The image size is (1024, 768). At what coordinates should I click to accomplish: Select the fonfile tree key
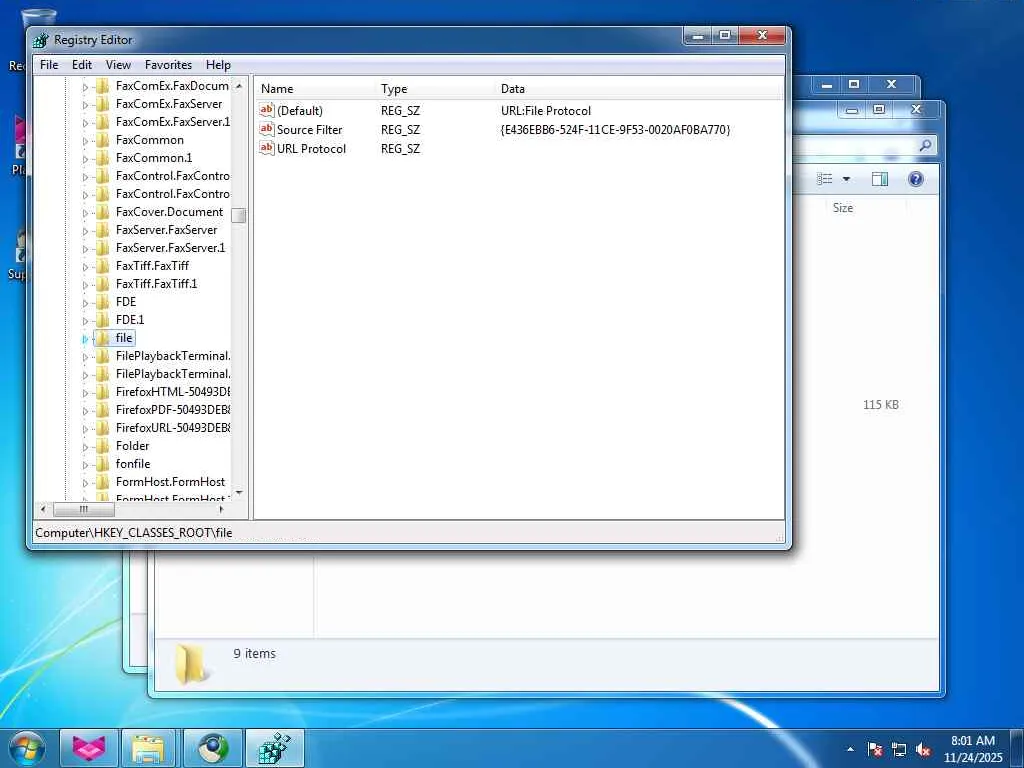pyautogui.click(x=133, y=464)
